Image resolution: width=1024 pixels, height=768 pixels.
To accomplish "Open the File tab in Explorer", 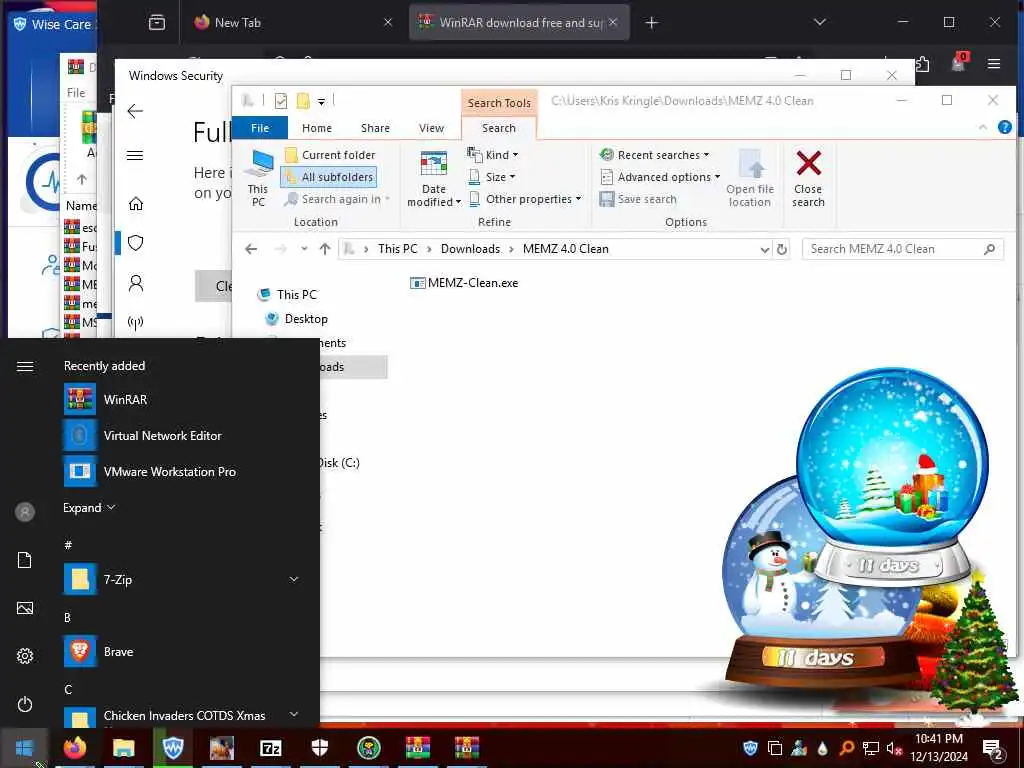I will coord(260,128).
